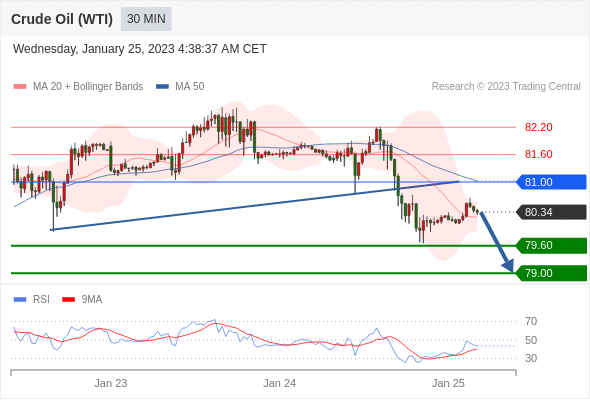Click the Jan 24 date axis label
The height and width of the screenshot is (400, 590).
[x=280, y=383]
